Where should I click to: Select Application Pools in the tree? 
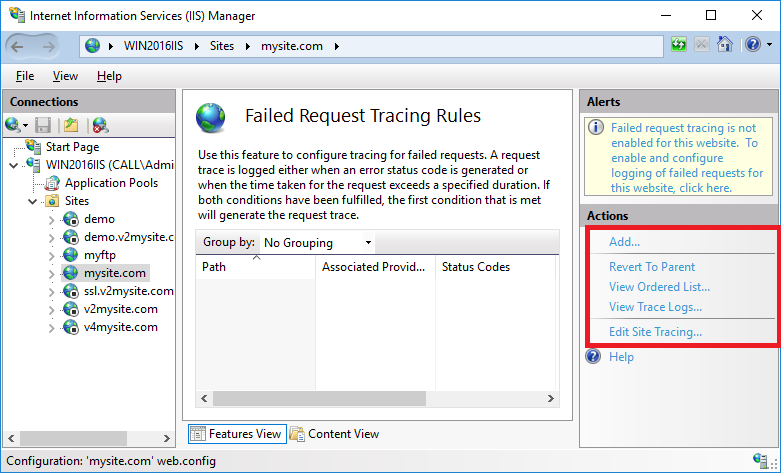111,183
